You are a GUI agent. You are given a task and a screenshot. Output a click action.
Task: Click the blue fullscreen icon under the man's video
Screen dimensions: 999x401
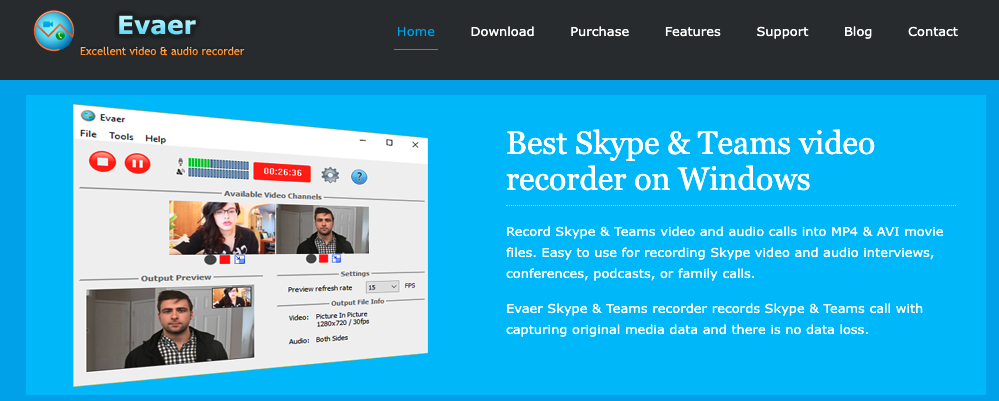[336, 258]
